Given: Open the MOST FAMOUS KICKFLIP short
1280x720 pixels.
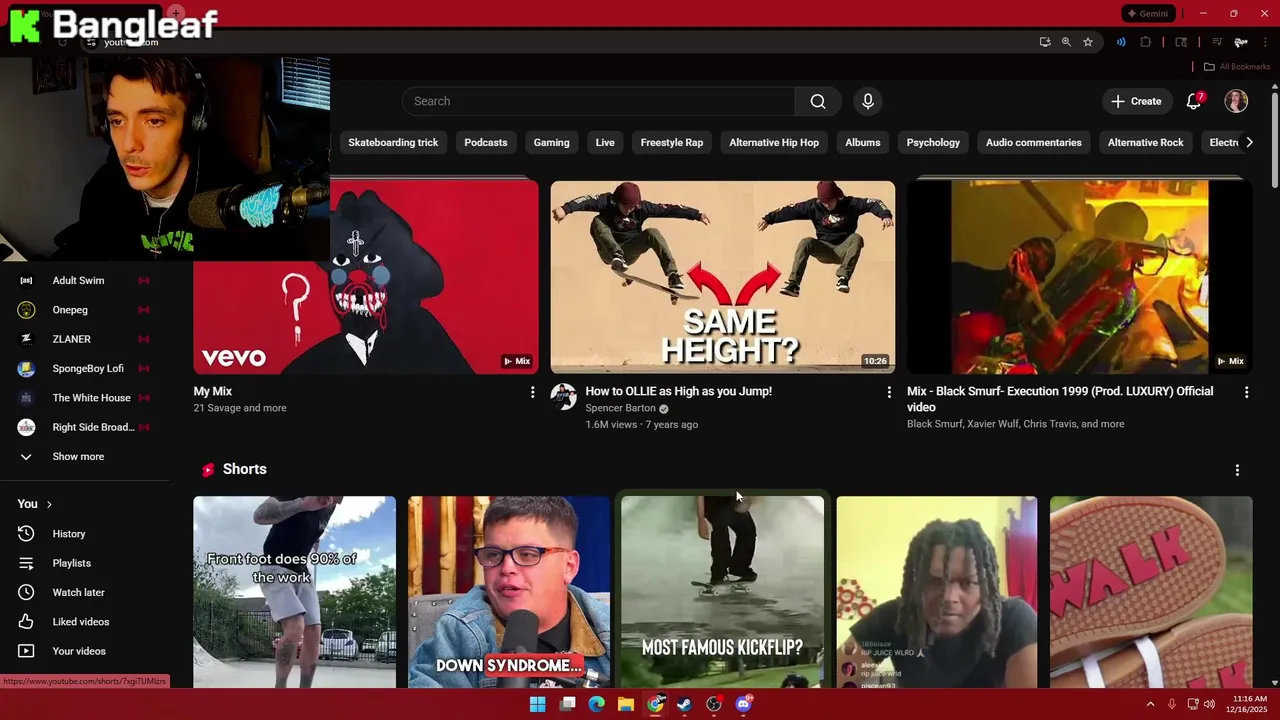Looking at the screenshot, I should (x=723, y=592).
